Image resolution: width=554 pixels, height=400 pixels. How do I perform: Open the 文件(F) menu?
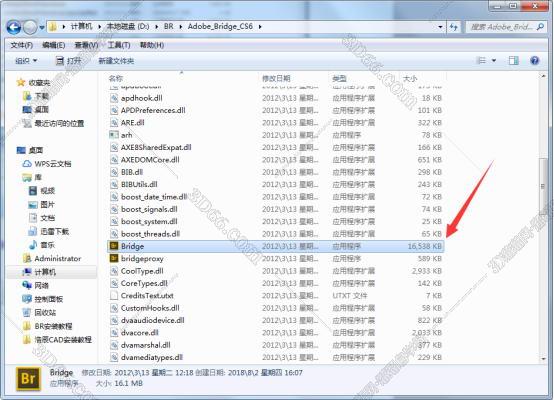(x=22, y=45)
